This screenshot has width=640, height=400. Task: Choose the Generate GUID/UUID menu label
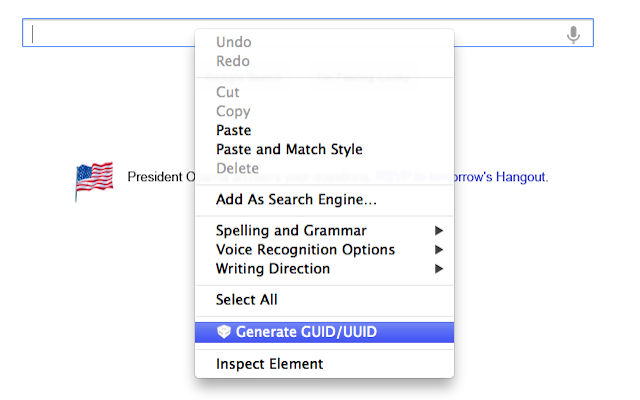coord(306,332)
